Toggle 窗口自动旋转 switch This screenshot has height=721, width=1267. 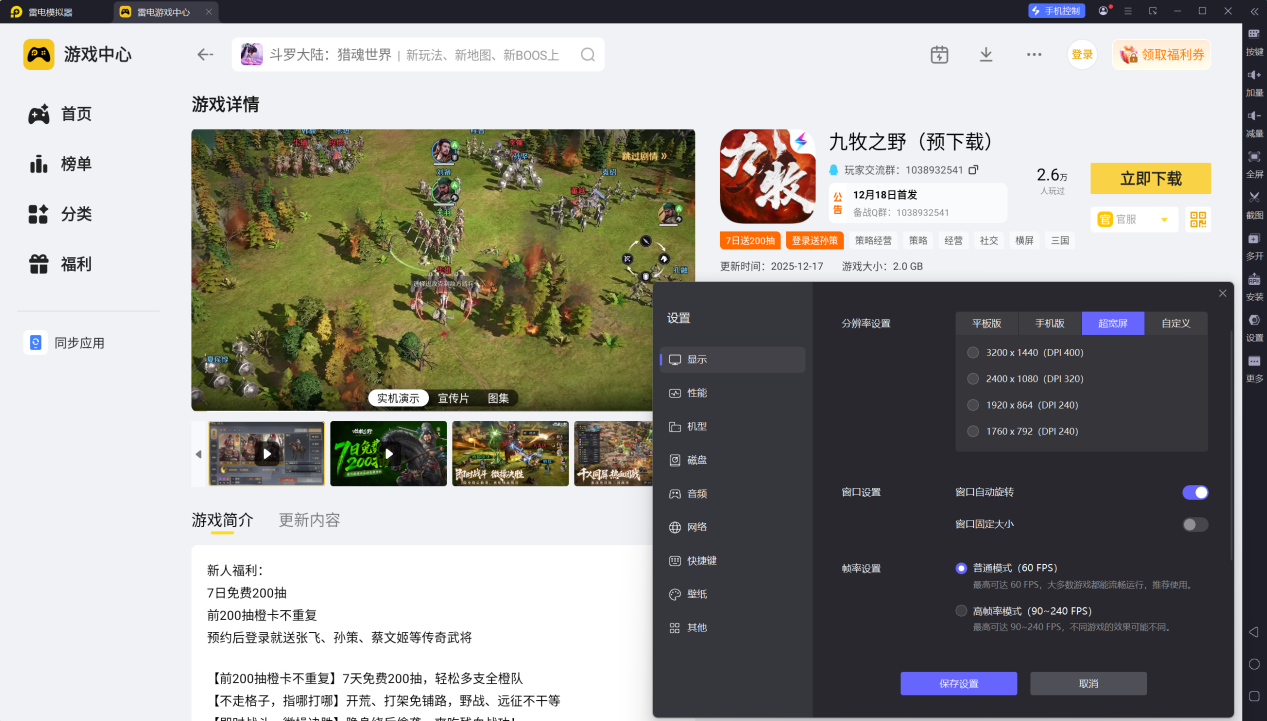coord(1195,492)
